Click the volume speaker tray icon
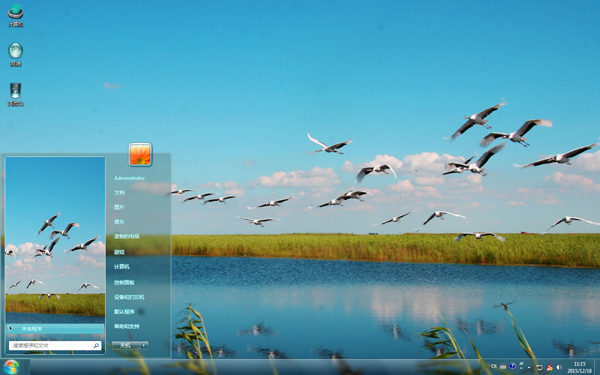600x375 pixels. point(559,367)
